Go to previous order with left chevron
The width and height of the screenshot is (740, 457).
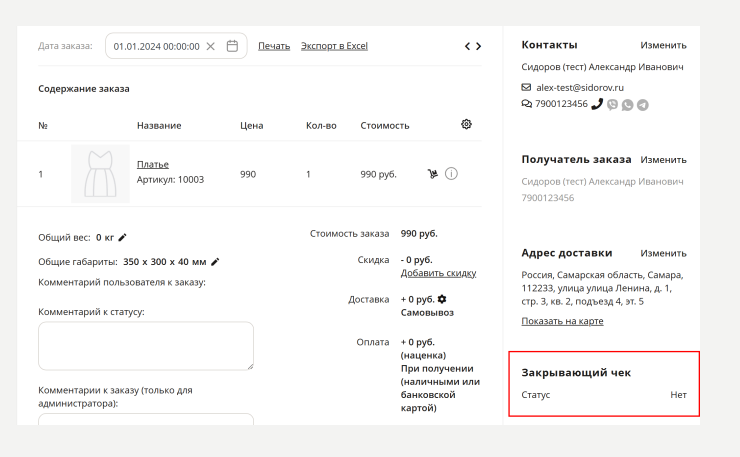click(x=467, y=46)
